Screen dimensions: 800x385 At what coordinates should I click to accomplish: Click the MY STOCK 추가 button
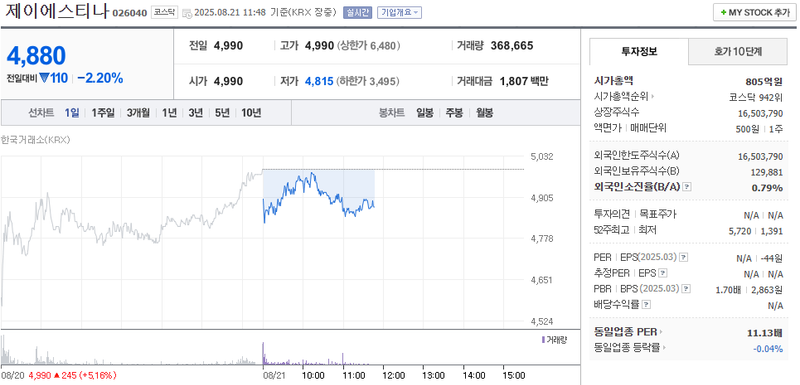pyautogui.click(x=755, y=12)
